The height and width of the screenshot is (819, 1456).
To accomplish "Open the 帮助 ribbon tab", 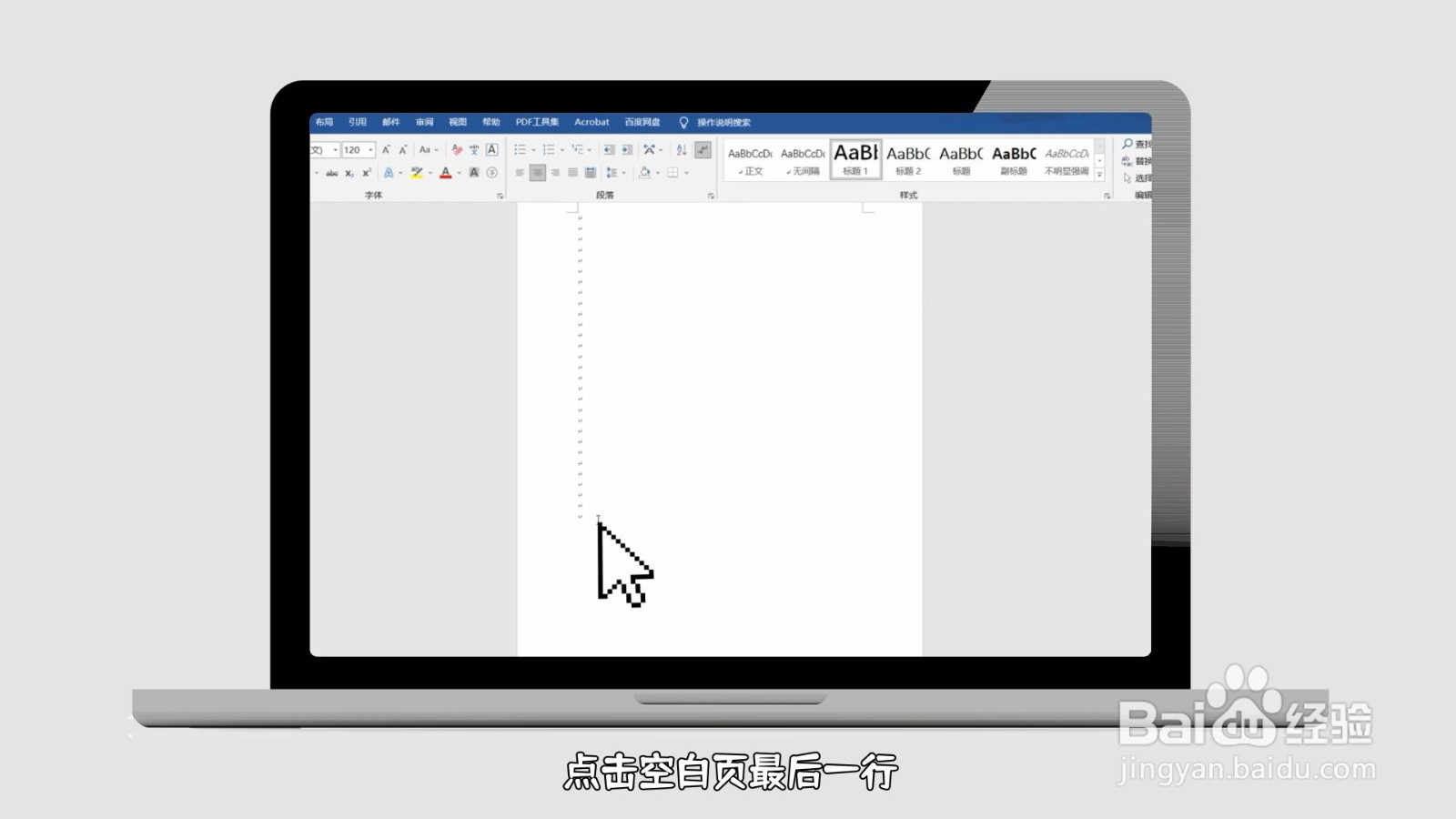I will (x=491, y=122).
